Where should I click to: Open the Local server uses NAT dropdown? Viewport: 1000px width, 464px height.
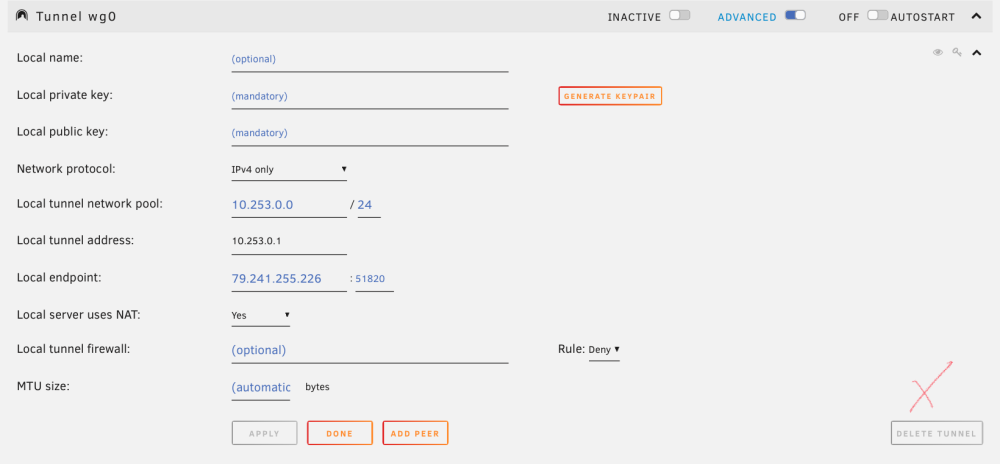(x=260, y=315)
